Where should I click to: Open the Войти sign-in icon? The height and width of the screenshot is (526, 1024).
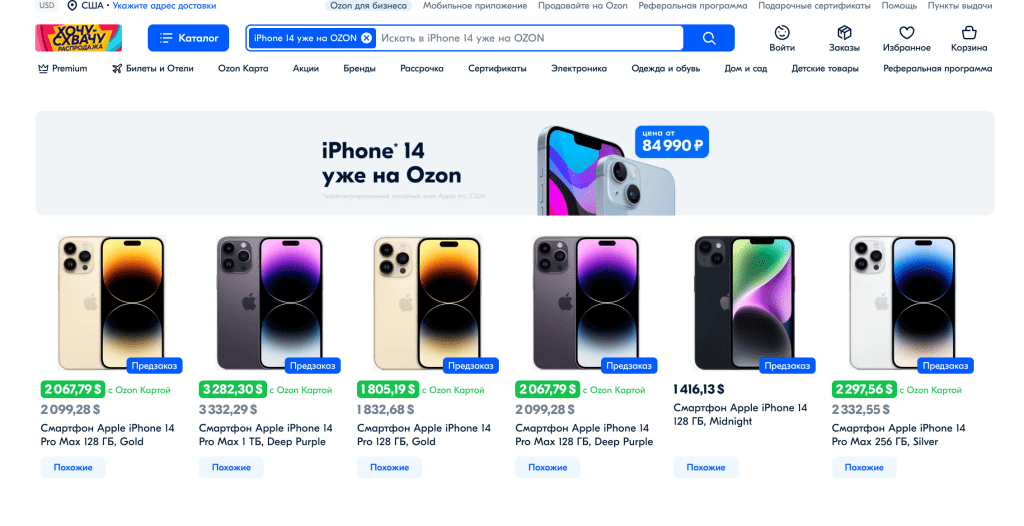pos(782,33)
